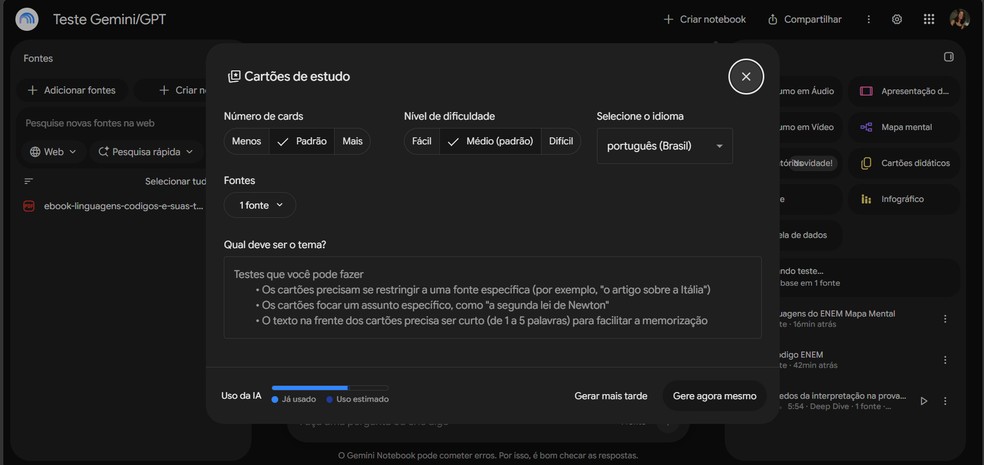Open the Web source type dropdown
Viewport: 984px width, 465px height.
(x=53, y=152)
